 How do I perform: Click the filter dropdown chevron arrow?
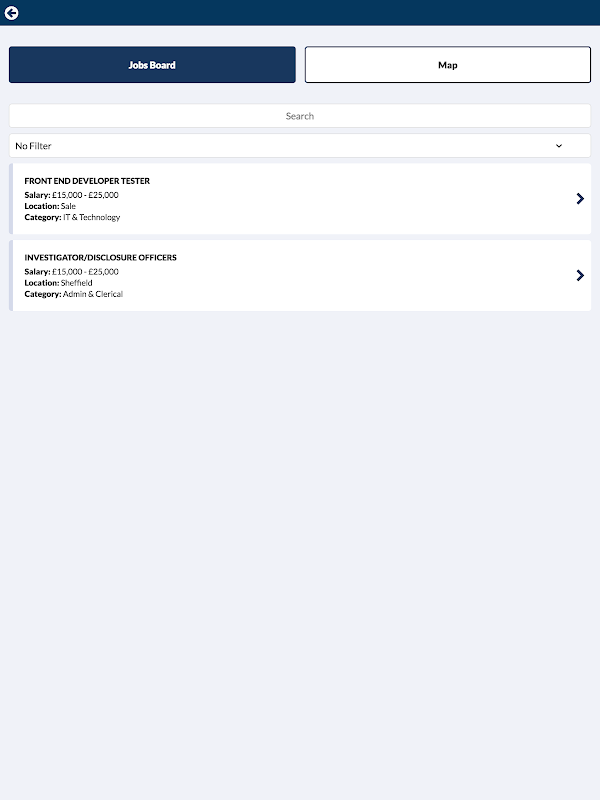(x=559, y=146)
